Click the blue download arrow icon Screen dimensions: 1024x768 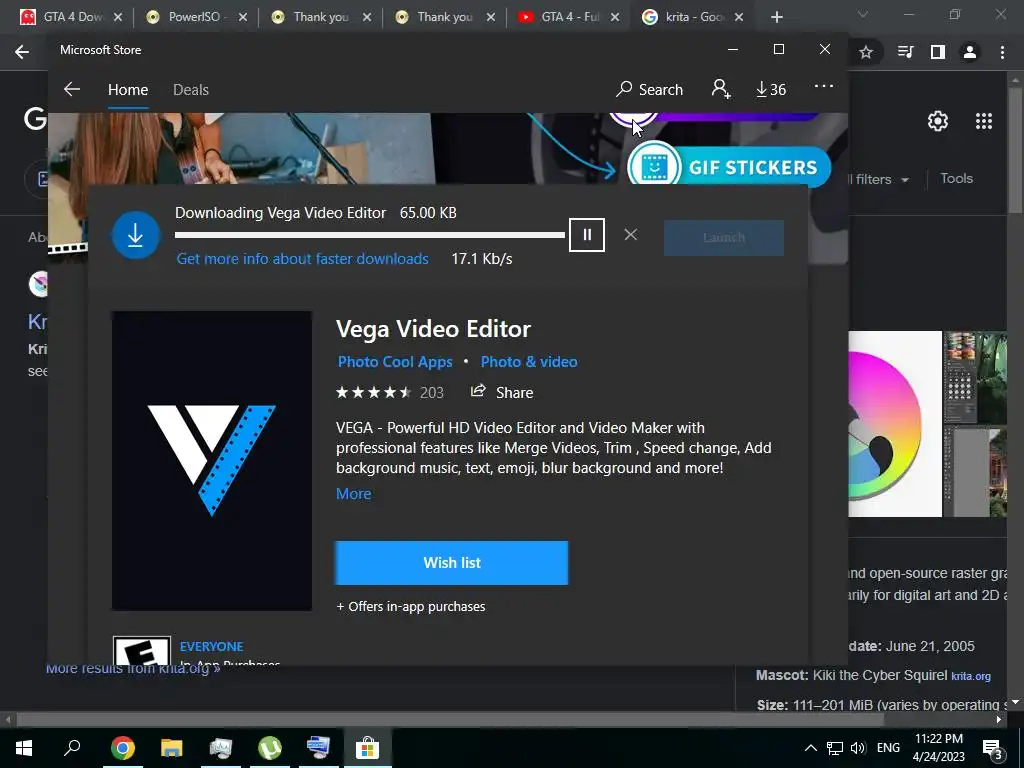[135, 235]
